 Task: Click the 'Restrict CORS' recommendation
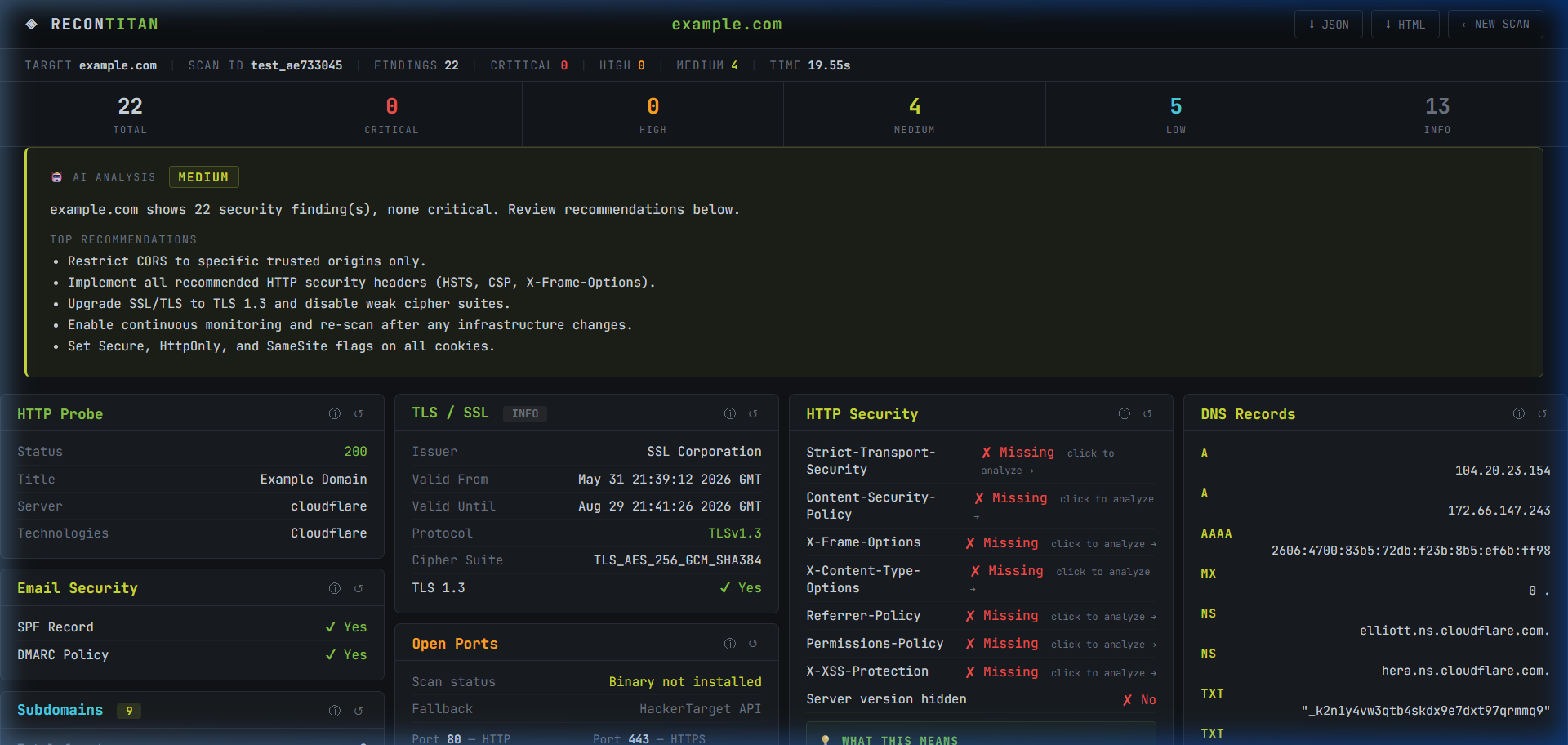(x=247, y=261)
